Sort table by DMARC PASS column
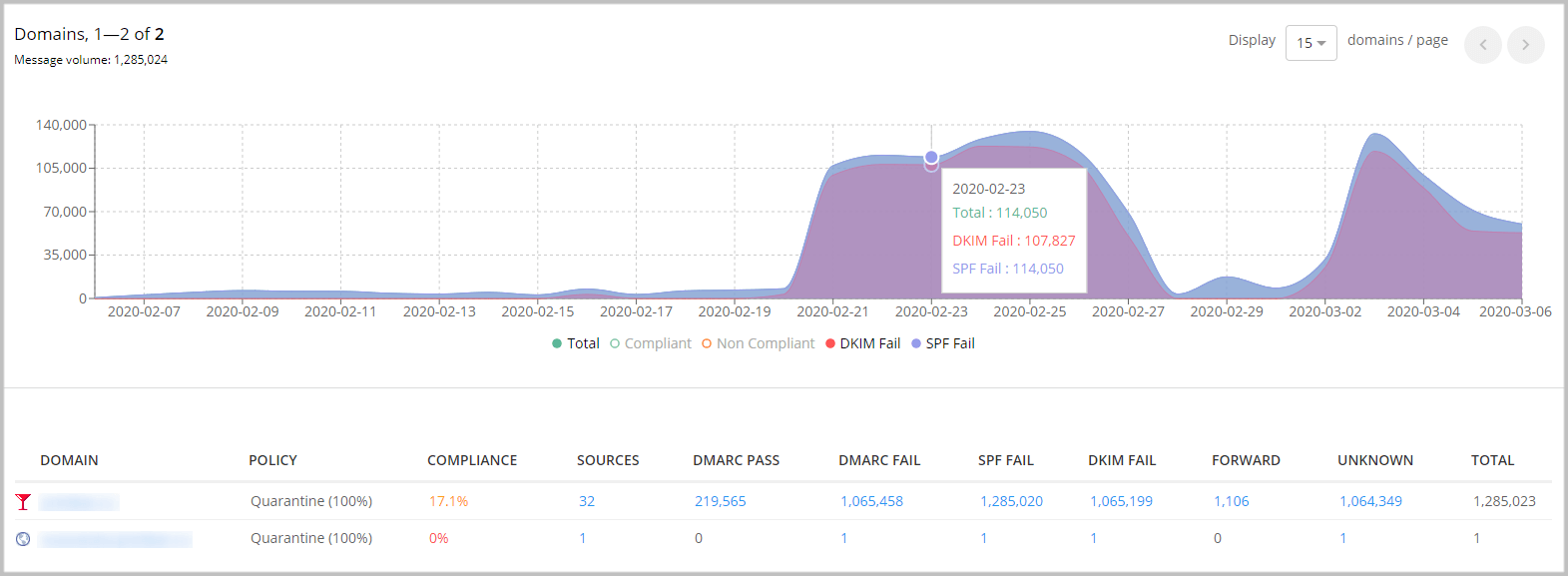 736,460
